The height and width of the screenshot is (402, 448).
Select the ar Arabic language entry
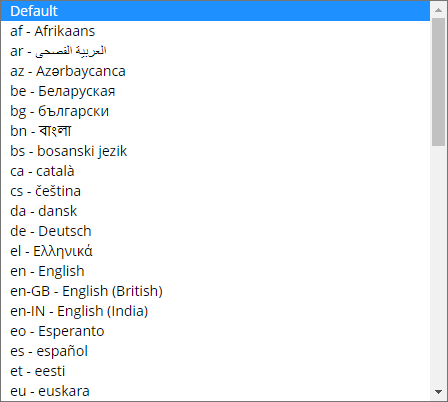click(215, 51)
